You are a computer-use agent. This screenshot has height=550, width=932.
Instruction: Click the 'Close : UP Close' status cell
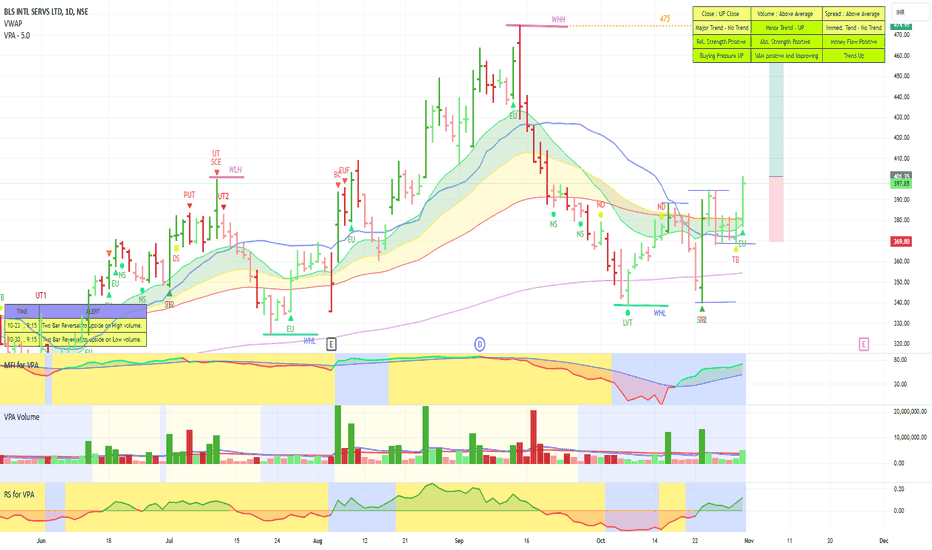pos(721,14)
